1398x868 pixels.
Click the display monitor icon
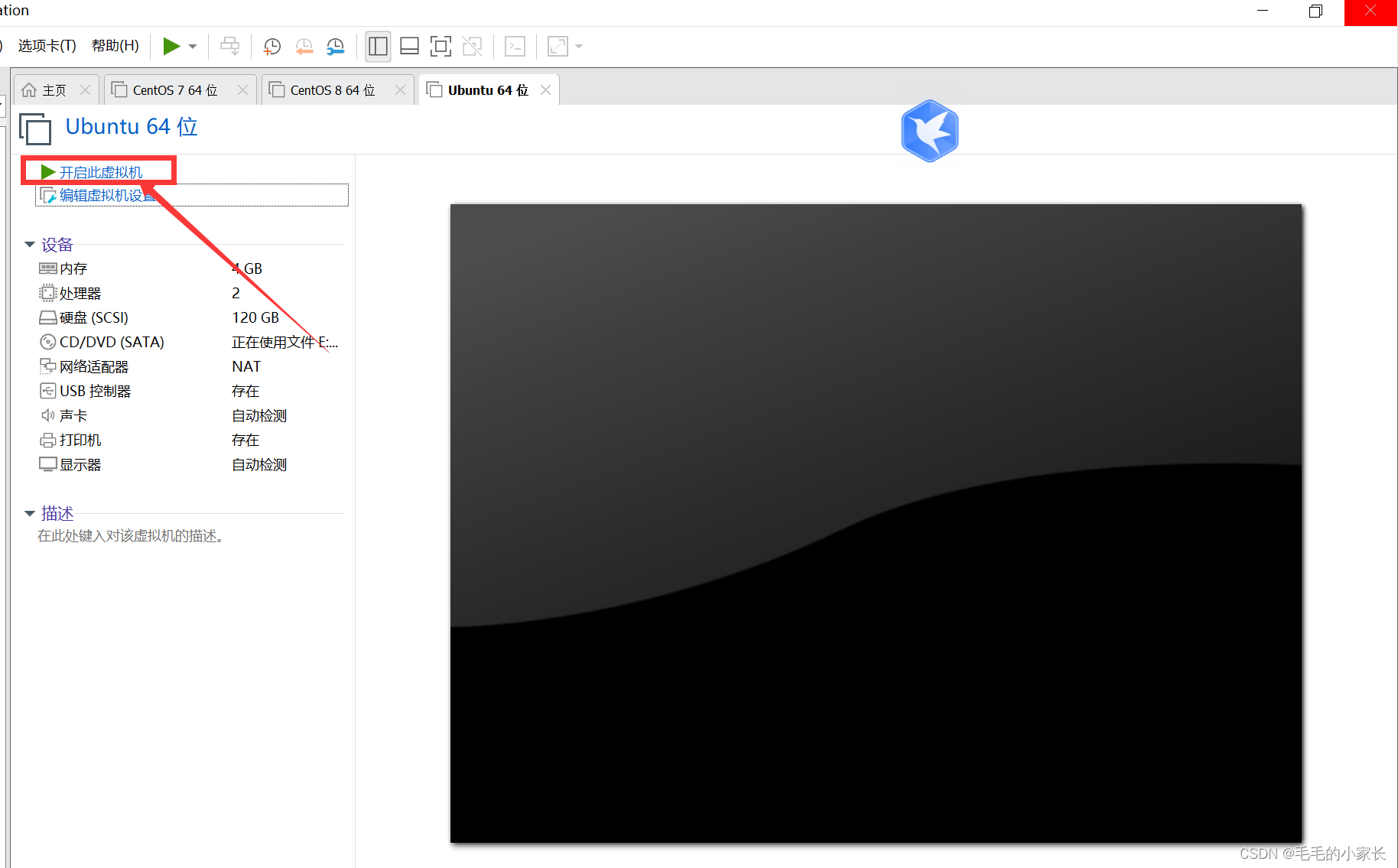tap(47, 464)
